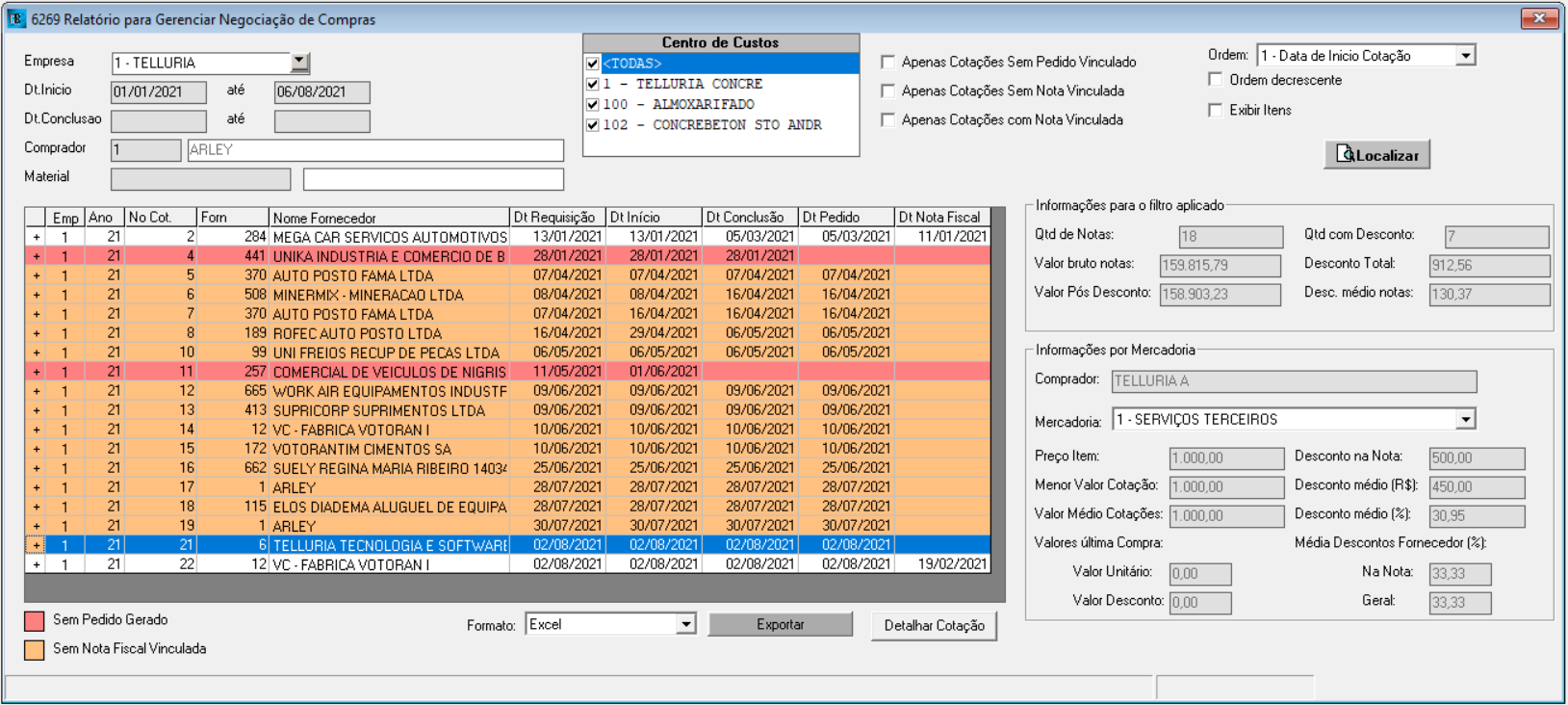
Task: Select the WORK AIR EQUIPAMENTOS INDUSTF row
Action: [507, 391]
